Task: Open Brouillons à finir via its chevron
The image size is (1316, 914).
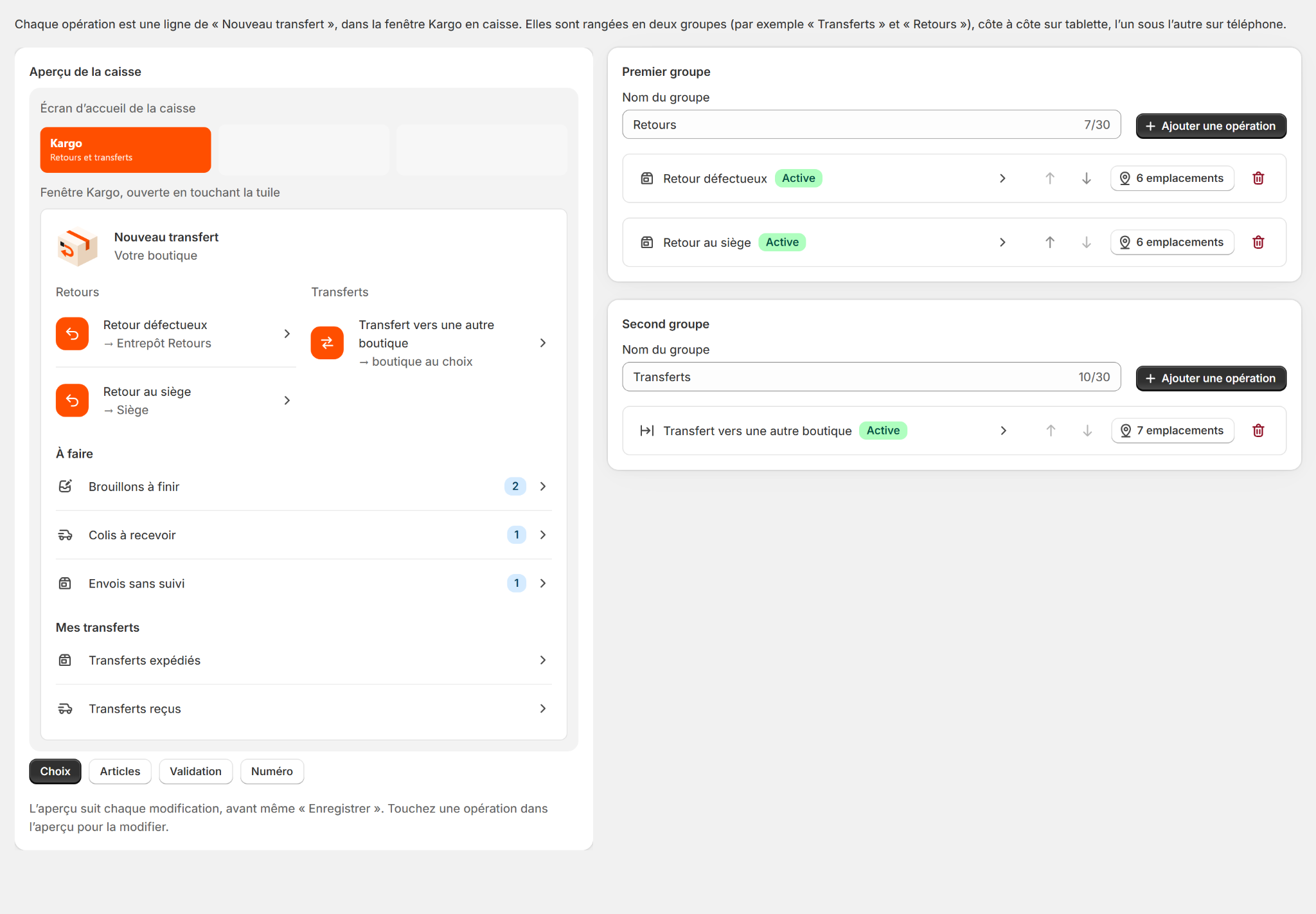Action: 543,487
